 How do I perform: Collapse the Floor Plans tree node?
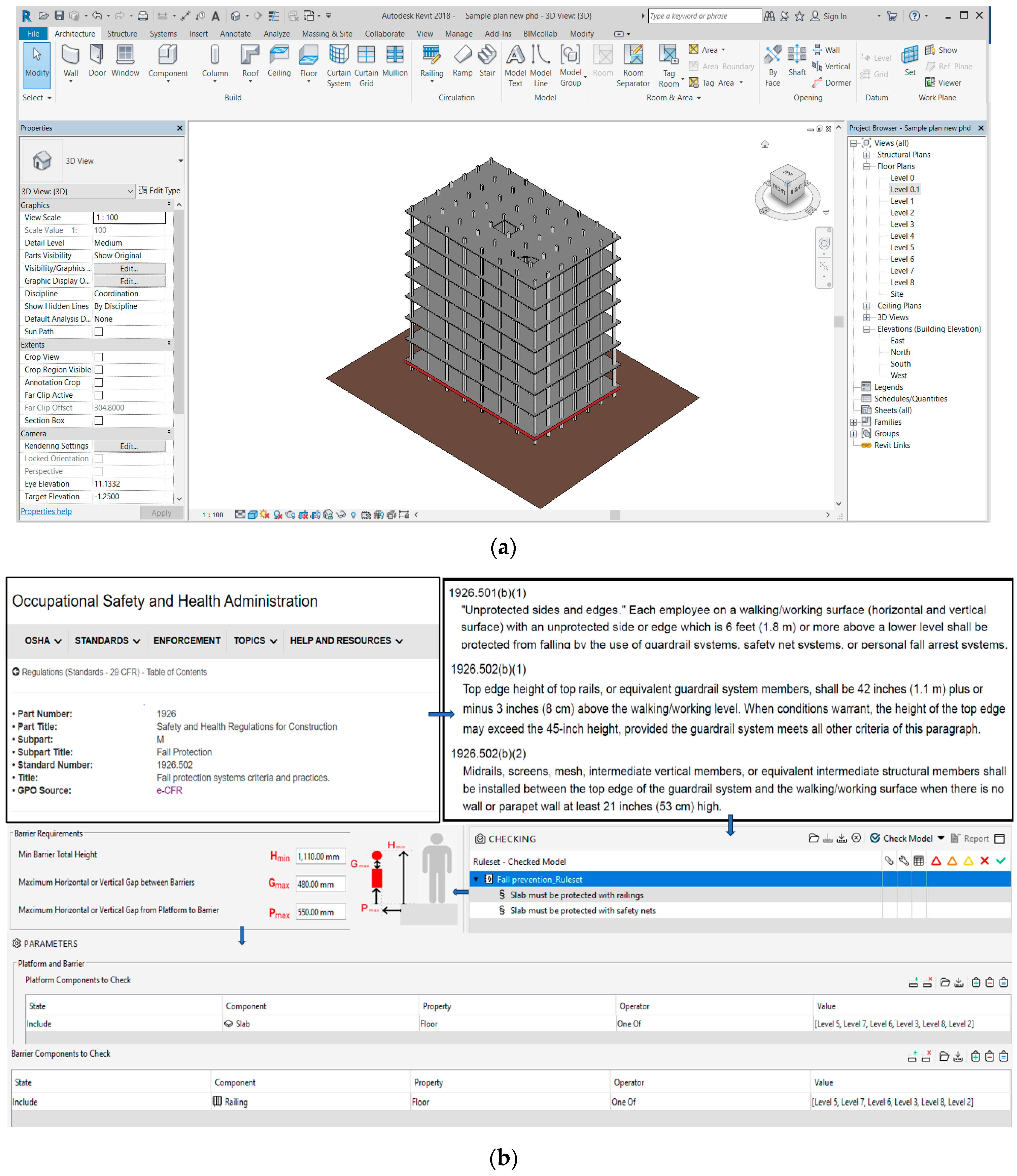pos(867,166)
